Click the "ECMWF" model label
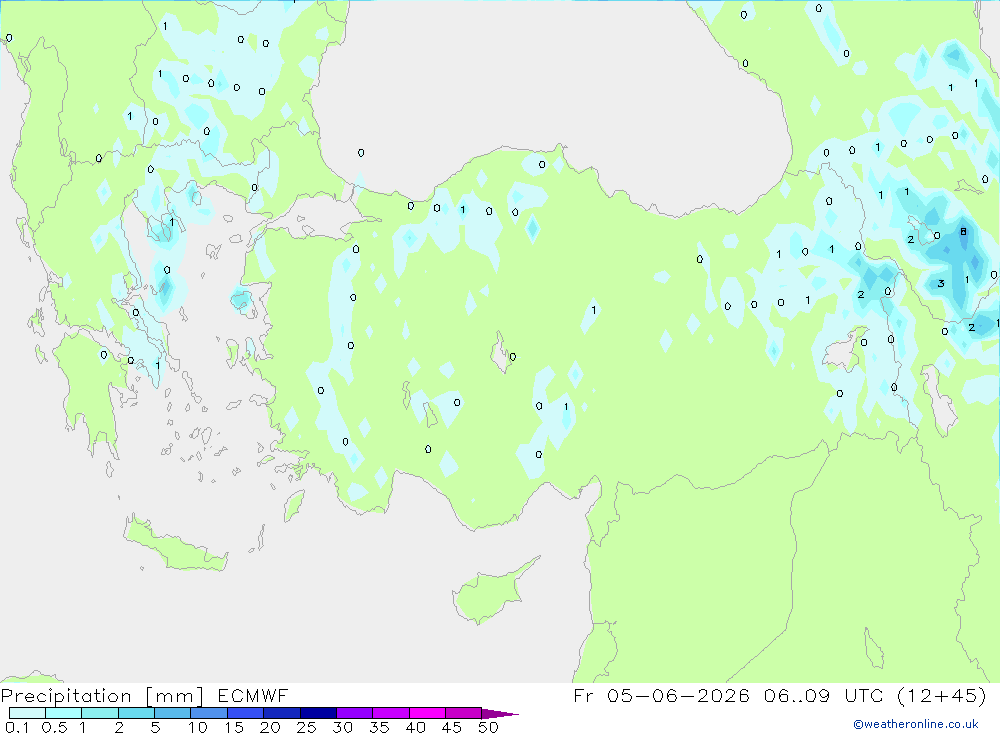The width and height of the screenshot is (1000, 733). point(253,695)
